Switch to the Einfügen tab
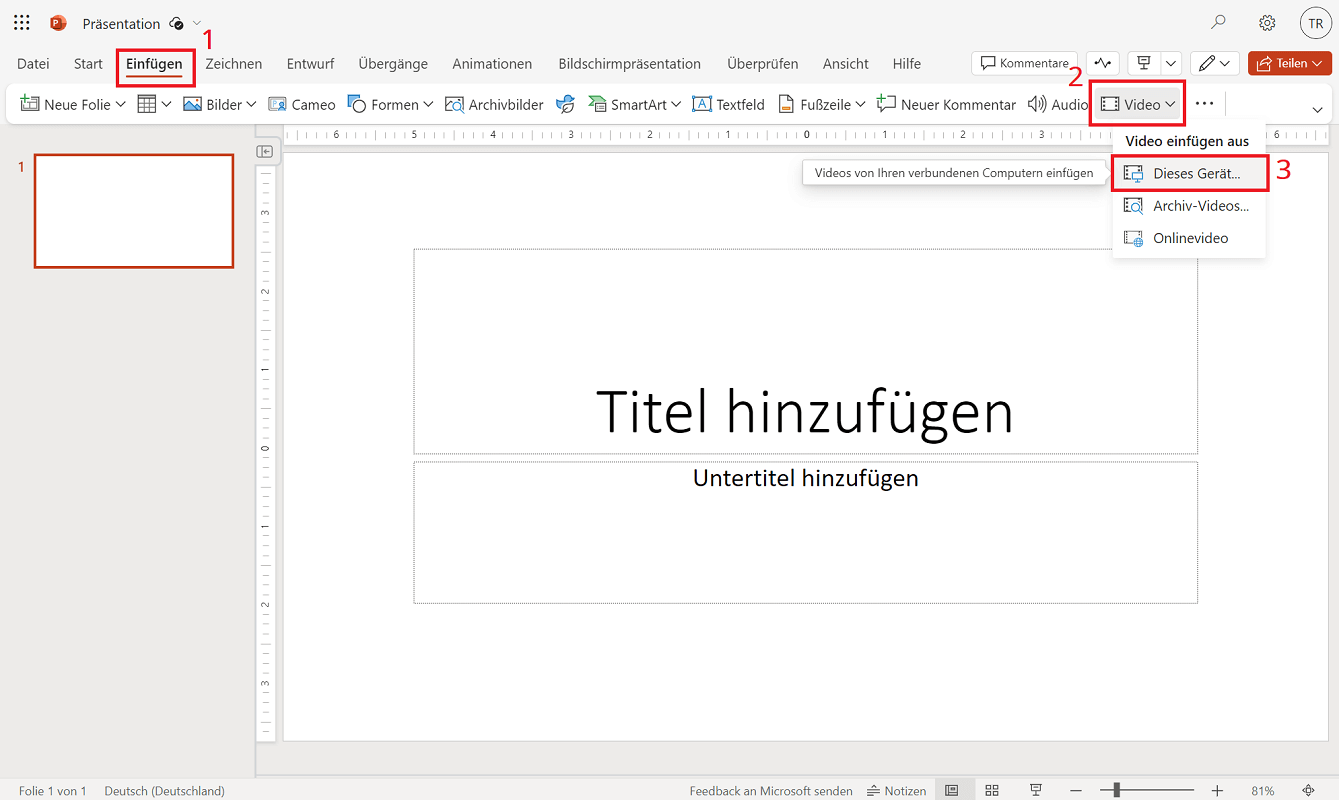The image size is (1339, 800). (154, 63)
